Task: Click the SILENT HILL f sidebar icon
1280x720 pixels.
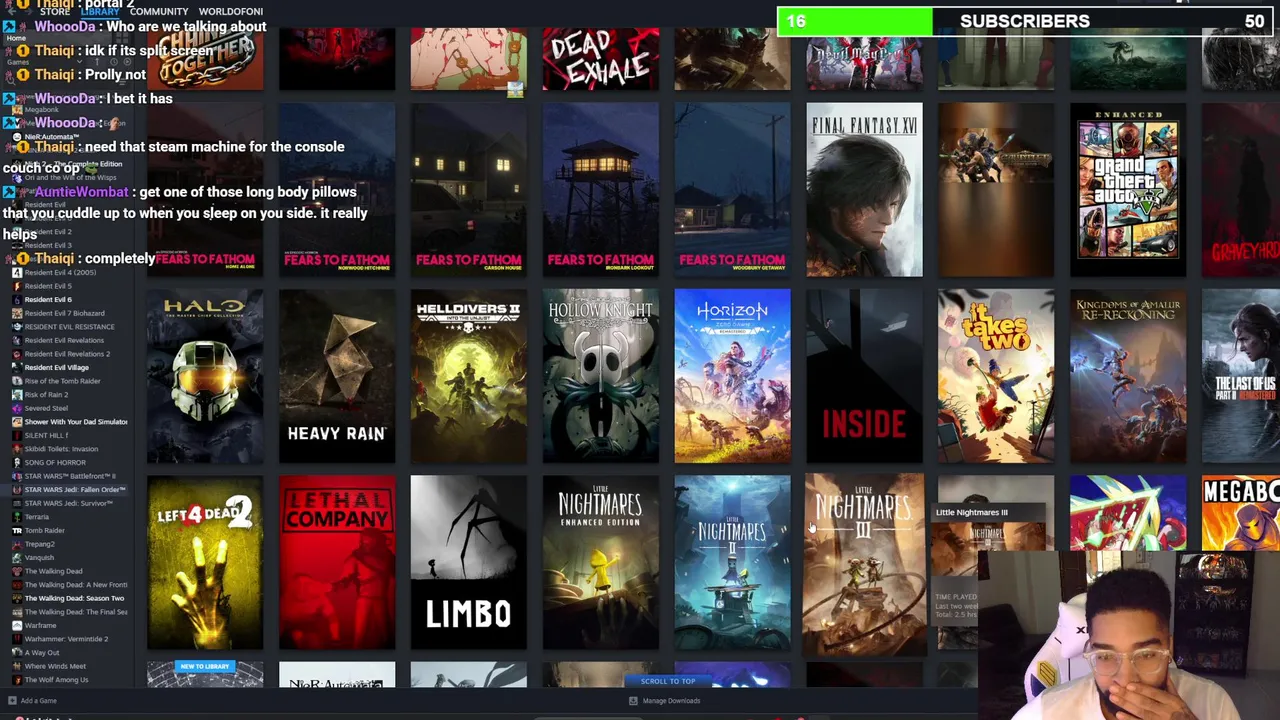Action: click(x=17, y=435)
